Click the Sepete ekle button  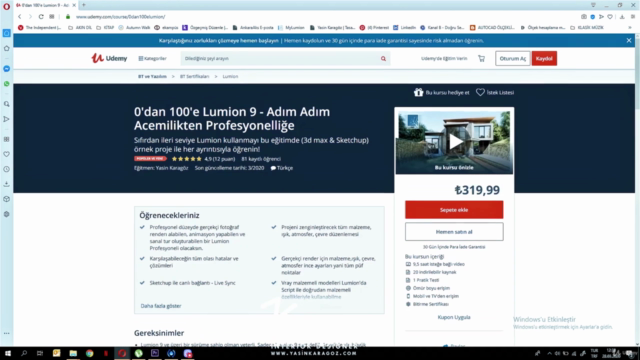tap(454, 210)
